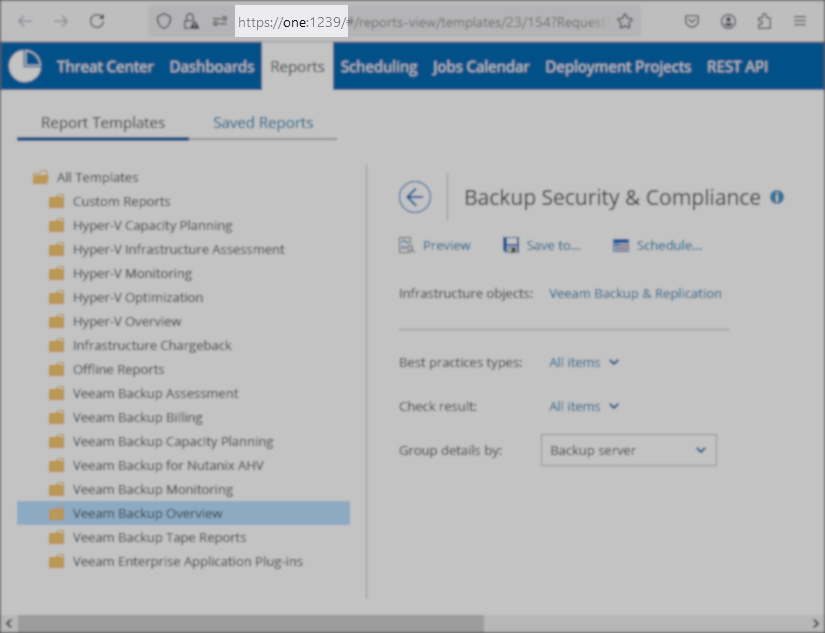This screenshot has height=633, width=825.
Task: Open the Firefox hamburger menu
Action: [x=799, y=21]
